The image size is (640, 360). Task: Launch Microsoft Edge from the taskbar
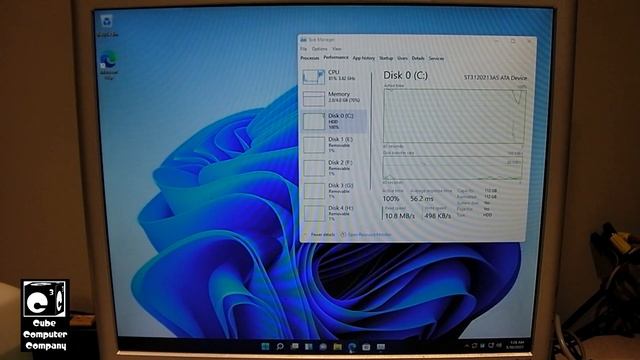(351, 347)
